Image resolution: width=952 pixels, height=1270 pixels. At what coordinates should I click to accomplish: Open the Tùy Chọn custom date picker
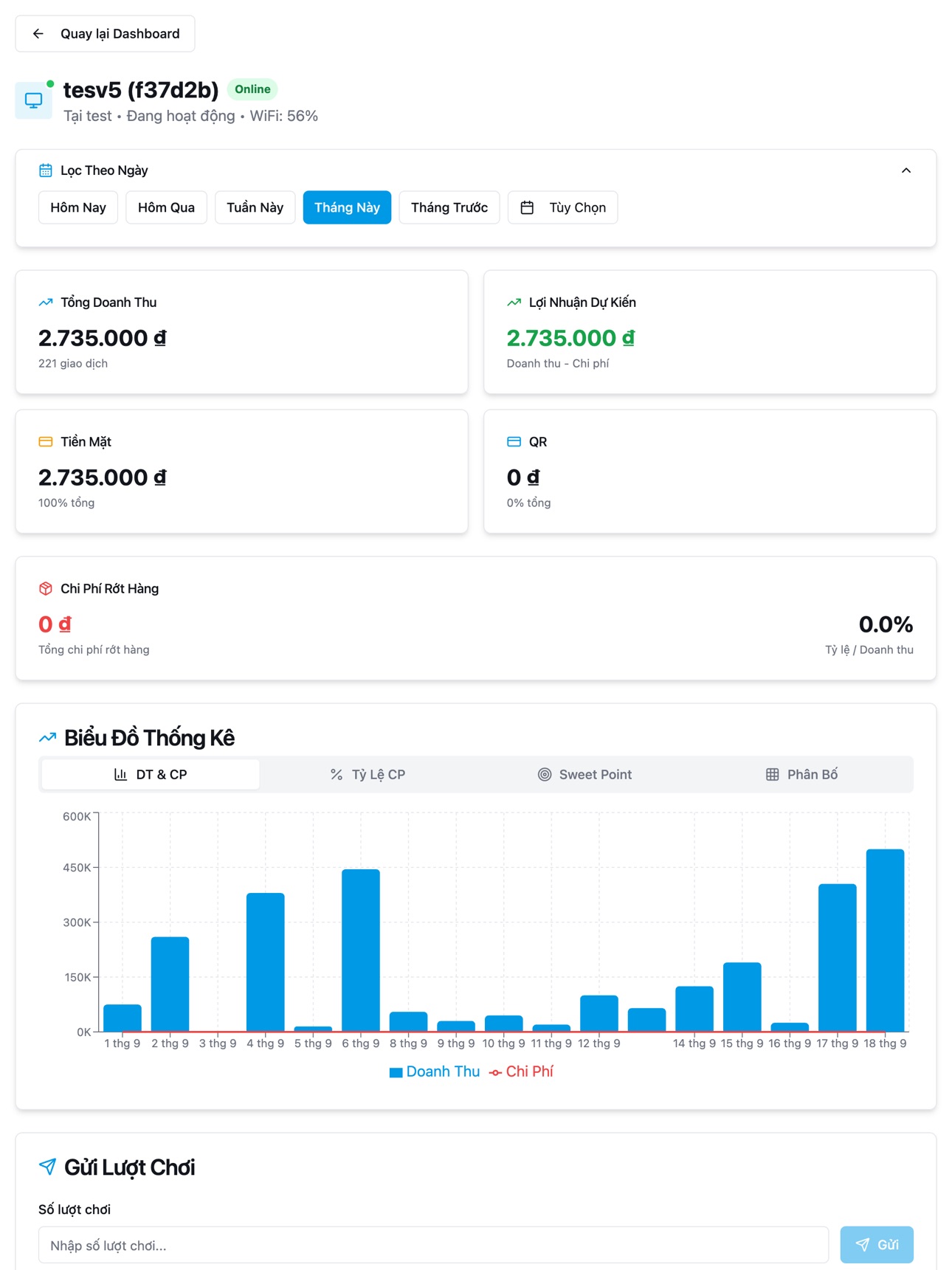click(x=562, y=207)
